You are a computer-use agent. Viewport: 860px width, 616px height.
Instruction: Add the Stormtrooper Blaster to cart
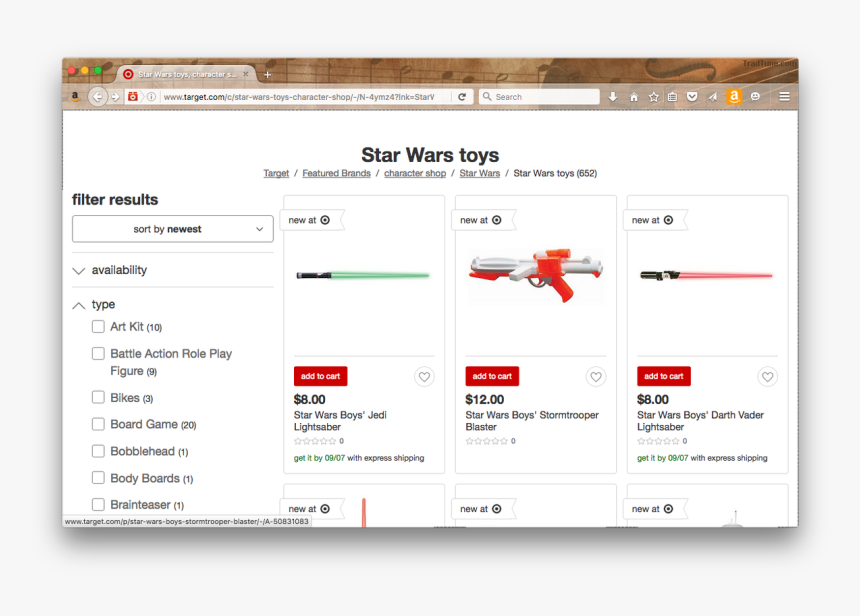point(492,376)
